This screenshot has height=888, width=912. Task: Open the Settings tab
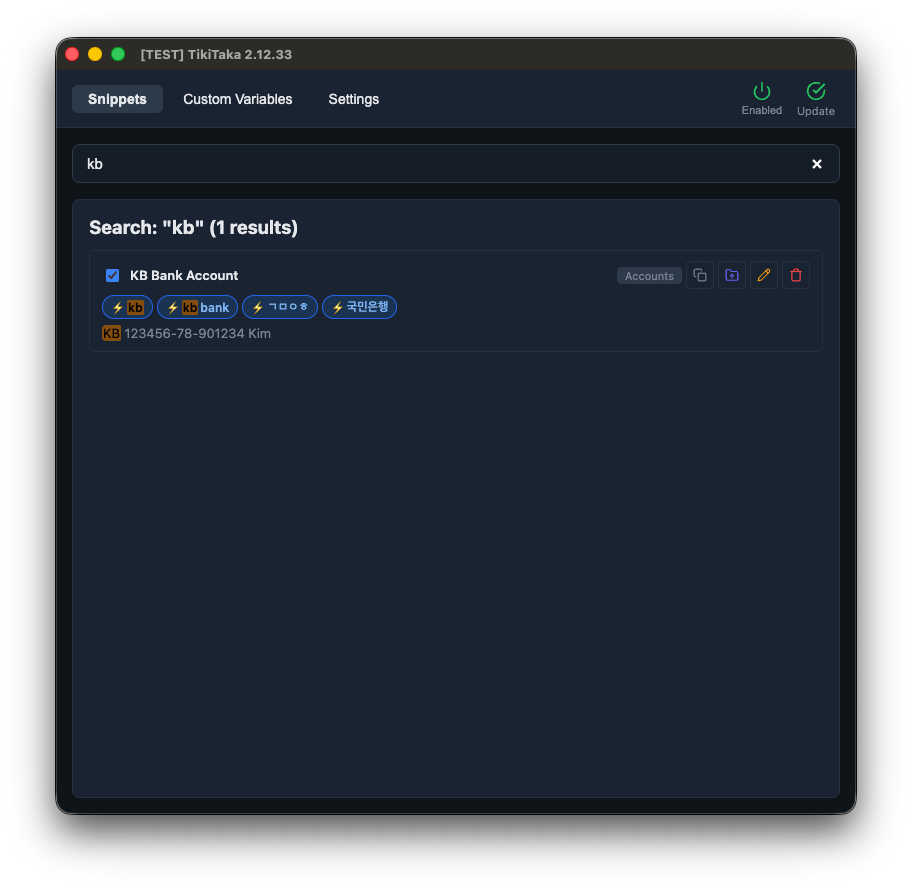(x=353, y=99)
